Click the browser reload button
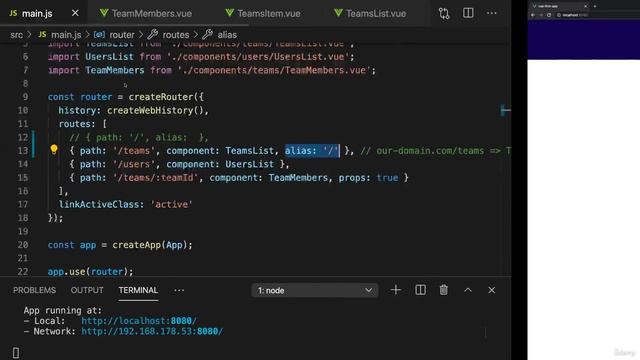This screenshot has width=640, height=360. (549, 15)
